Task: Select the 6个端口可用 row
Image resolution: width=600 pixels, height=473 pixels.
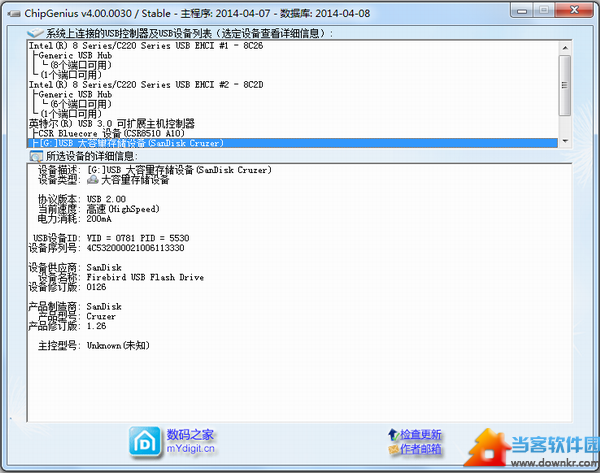Action: pyautogui.click(x=81, y=104)
